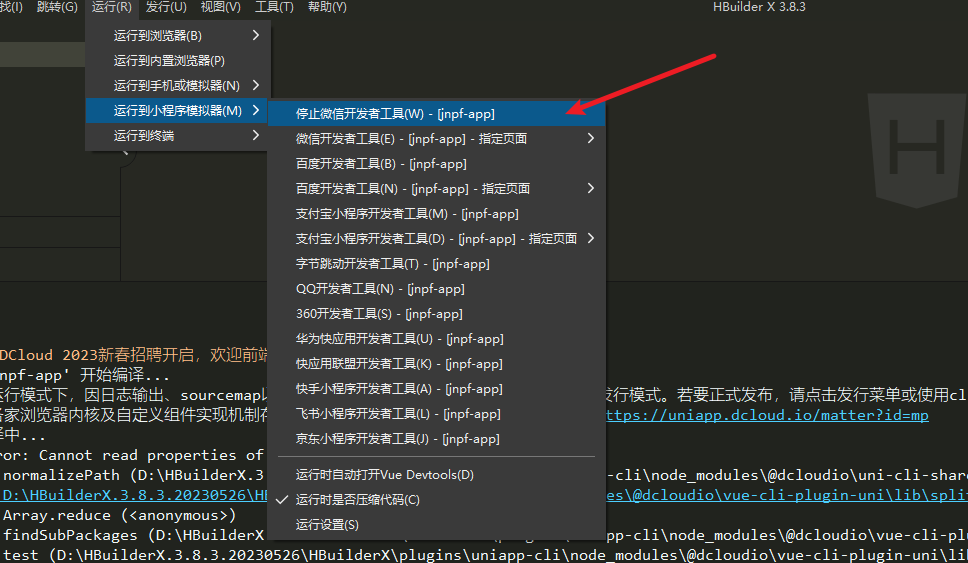Expand 运行到手机或模拟器(N) submenu arrow
Viewport: 968px width, 563px height.
pyautogui.click(x=256, y=85)
